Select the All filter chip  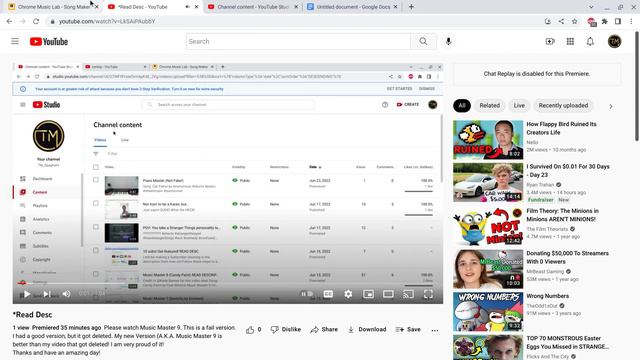[462, 105]
